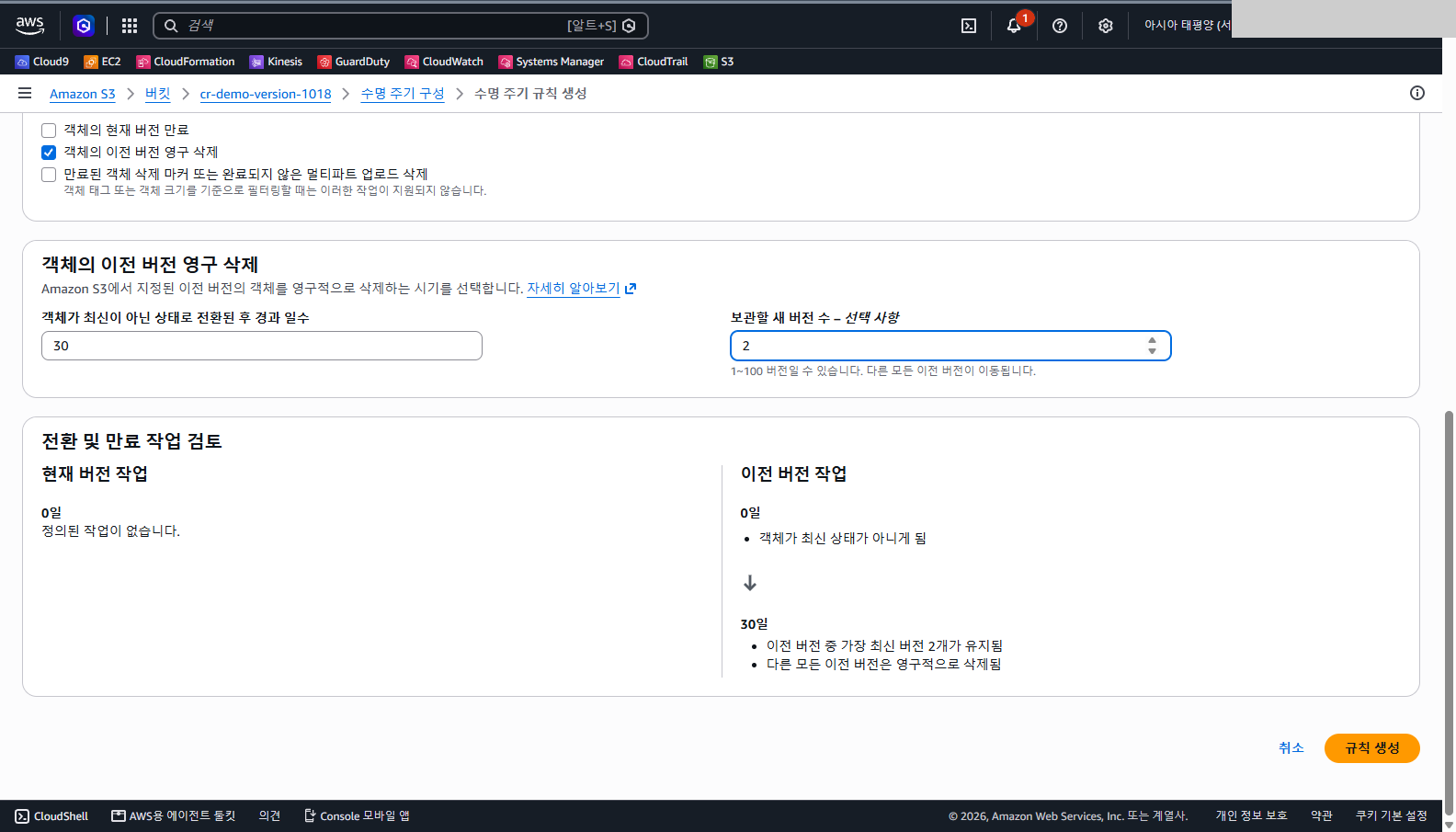The image size is (1456, 832).
Task: Open 자세히 알아보기 help link
Action: coord(581,289)
